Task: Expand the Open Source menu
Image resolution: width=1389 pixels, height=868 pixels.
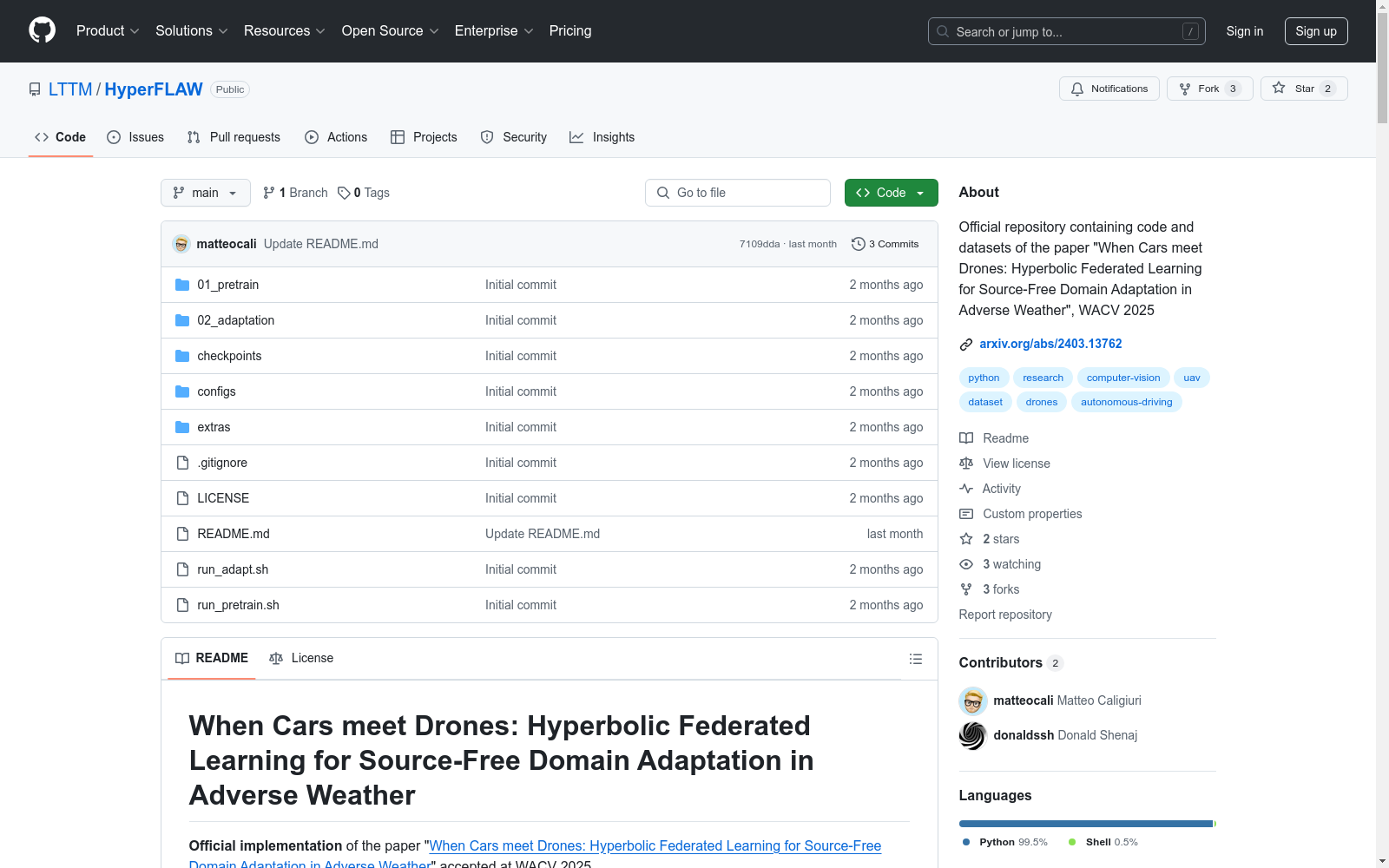Action: point(390,30)
